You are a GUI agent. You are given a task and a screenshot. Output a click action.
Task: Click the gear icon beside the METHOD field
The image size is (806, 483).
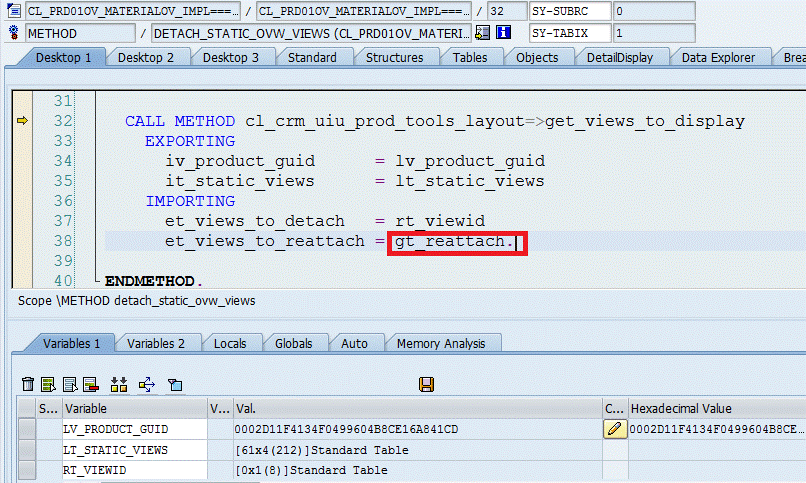[14, 33]
